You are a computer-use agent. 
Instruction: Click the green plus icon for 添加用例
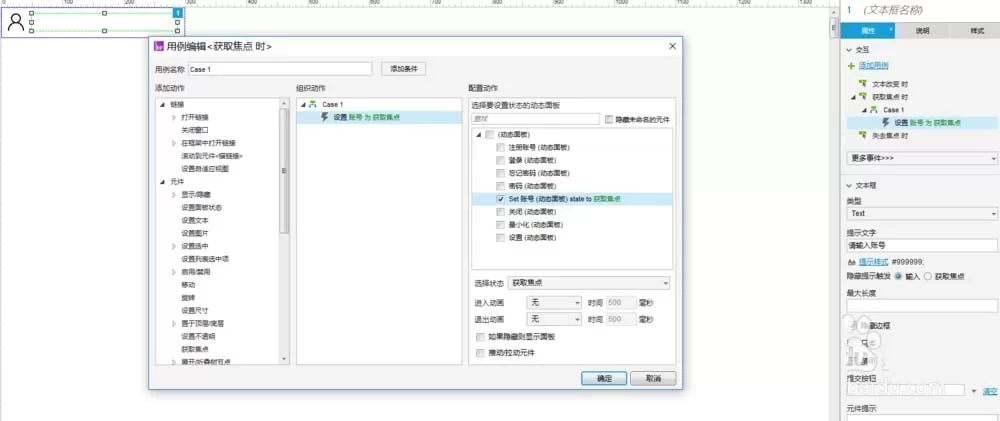851,66
